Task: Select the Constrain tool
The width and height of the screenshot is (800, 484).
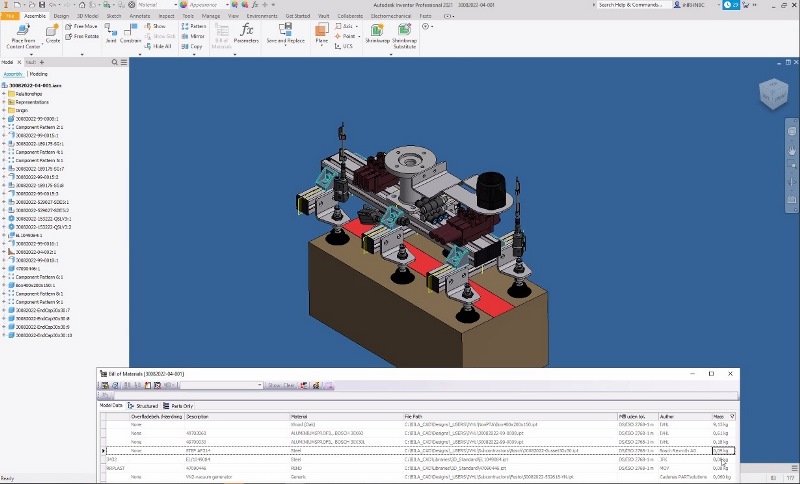Action: [130, 32]
